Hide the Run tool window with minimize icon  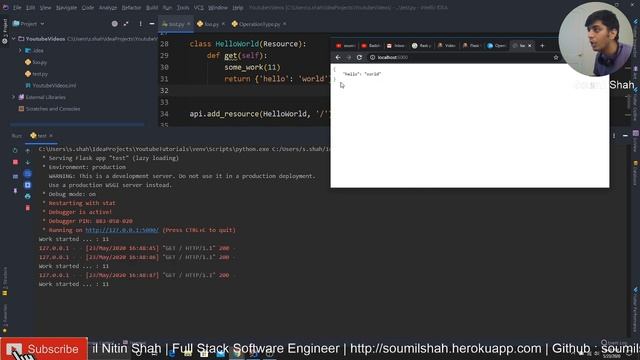click(625, 136)
